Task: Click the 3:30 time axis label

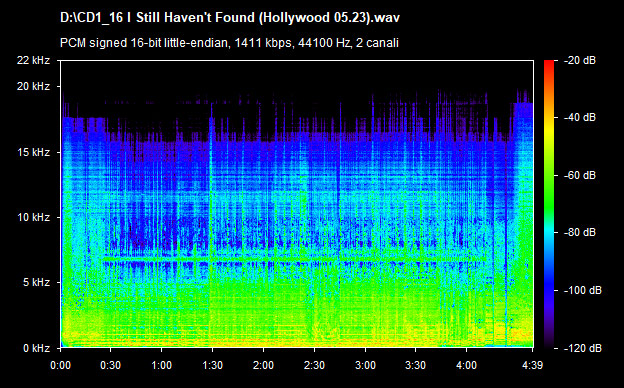Action: coord(415,365)
